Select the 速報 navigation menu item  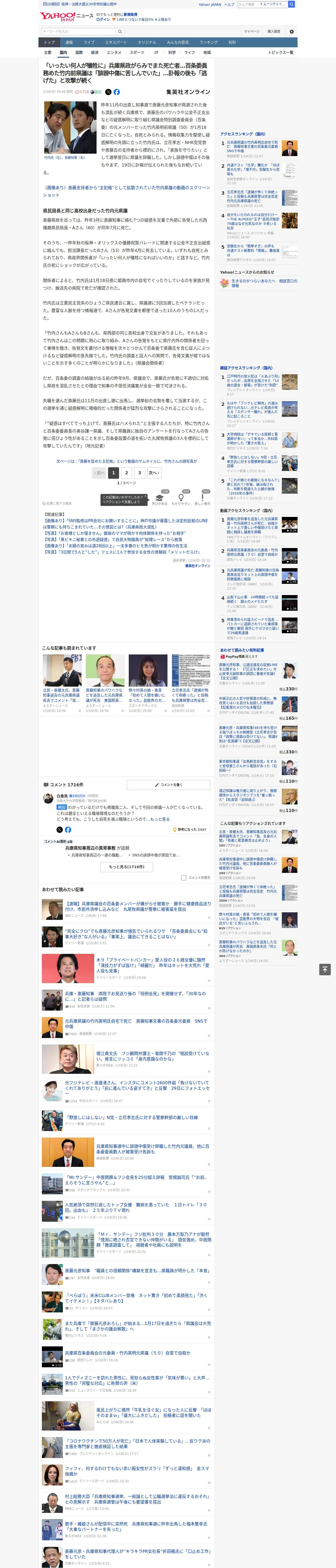click(69, 43)
